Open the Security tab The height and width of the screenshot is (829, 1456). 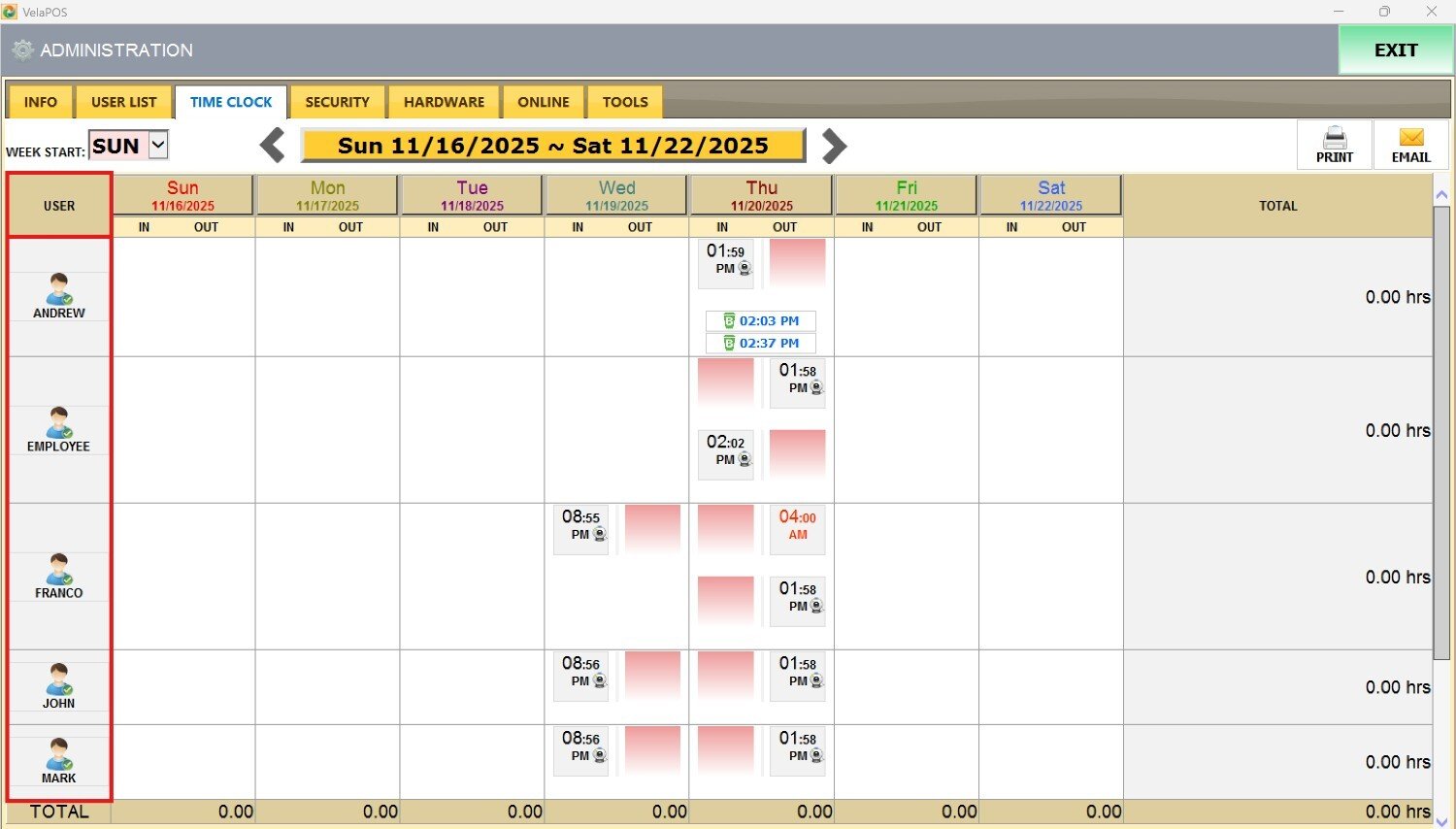[x=337, y=102]
